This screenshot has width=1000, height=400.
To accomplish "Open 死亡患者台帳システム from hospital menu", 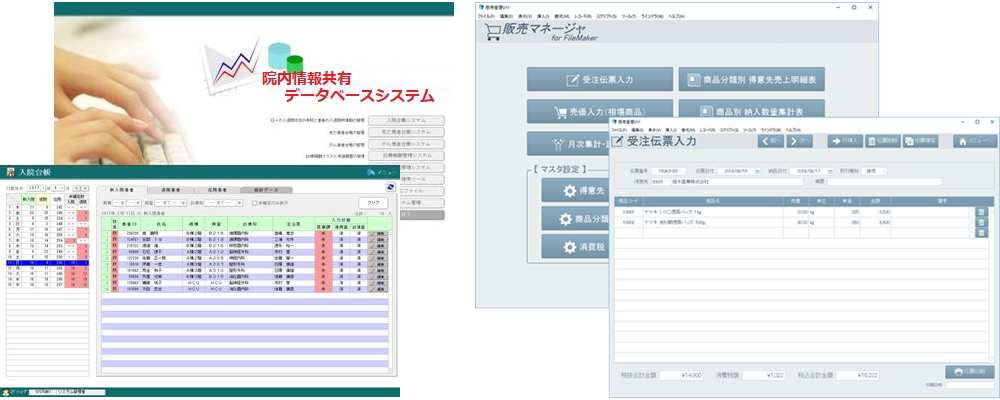I will pos(406,132).
